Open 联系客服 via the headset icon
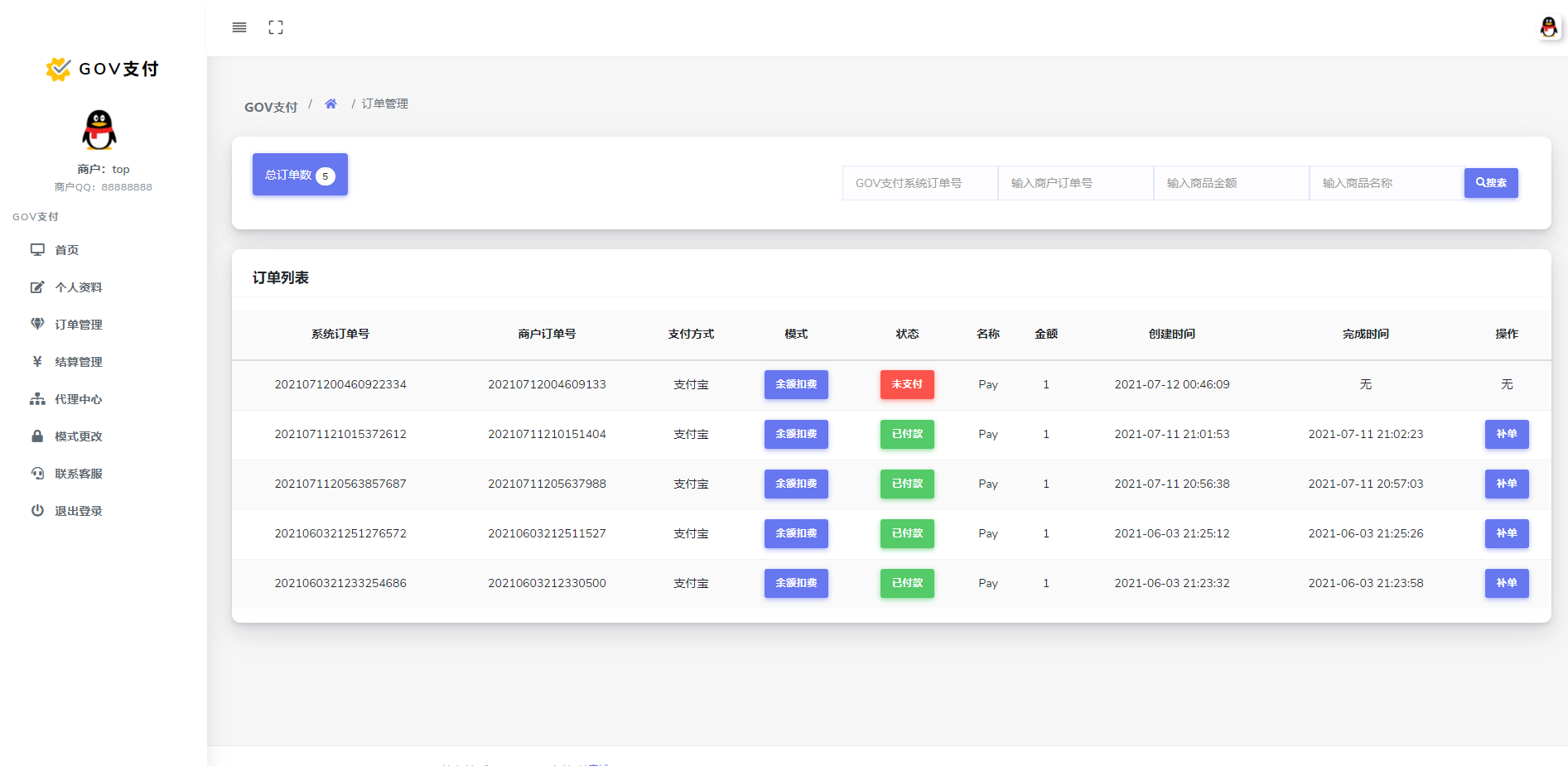This screenshot has height=766, width=1568. coord(37,473)
